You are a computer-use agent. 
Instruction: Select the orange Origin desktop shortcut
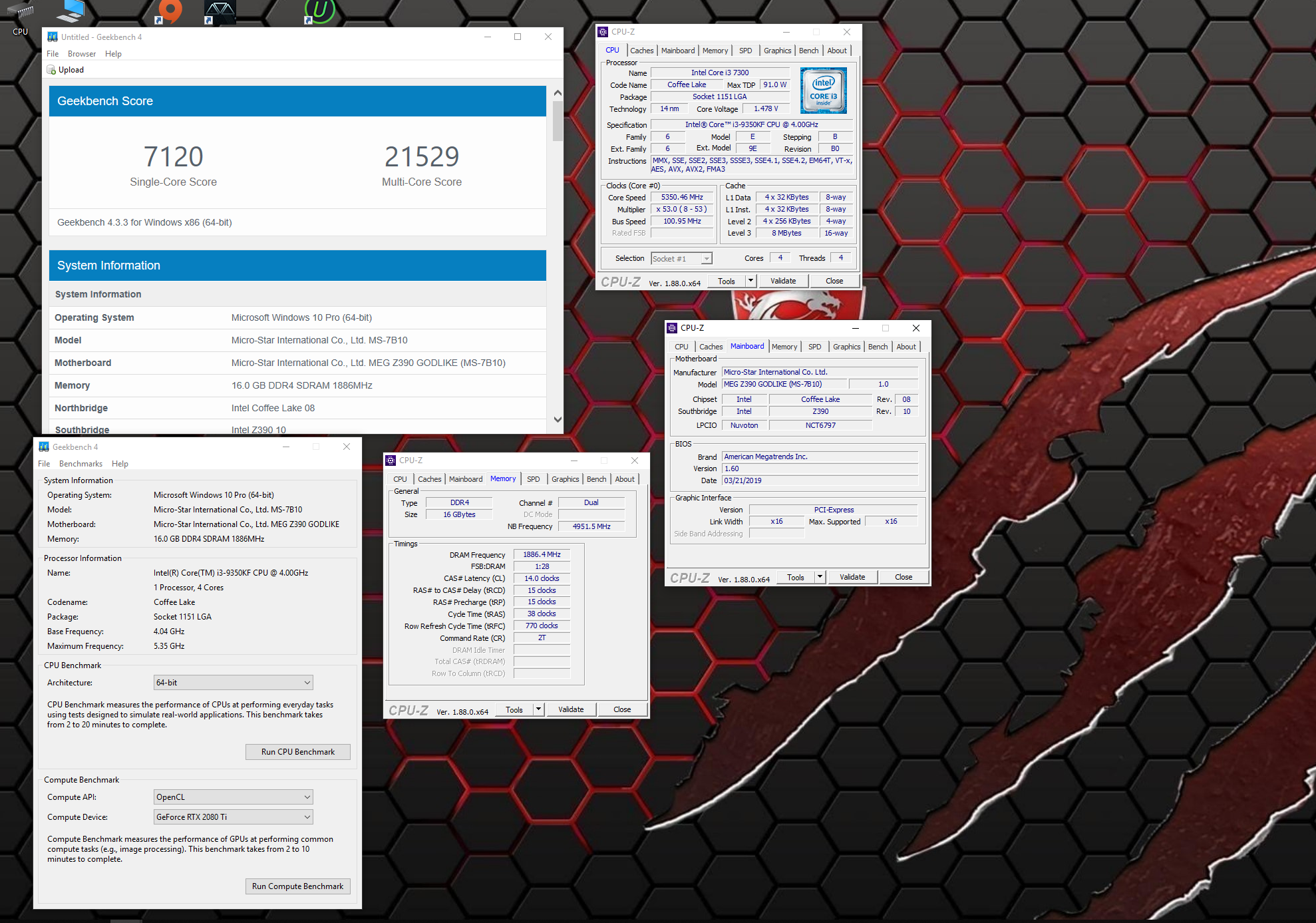tap(168, 11)
